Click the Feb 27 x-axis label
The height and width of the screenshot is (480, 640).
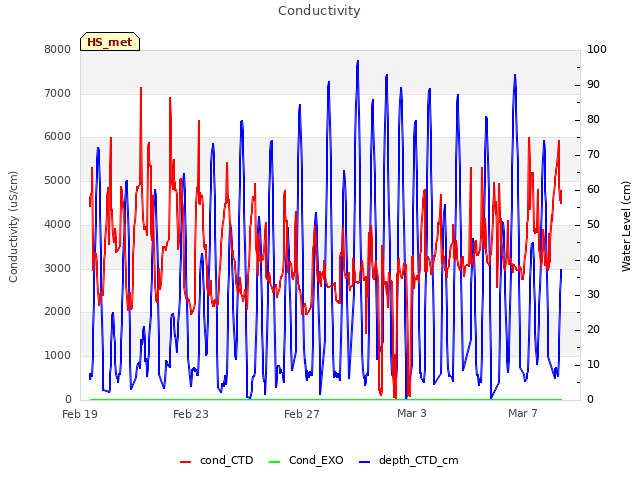tap(302, 414)
